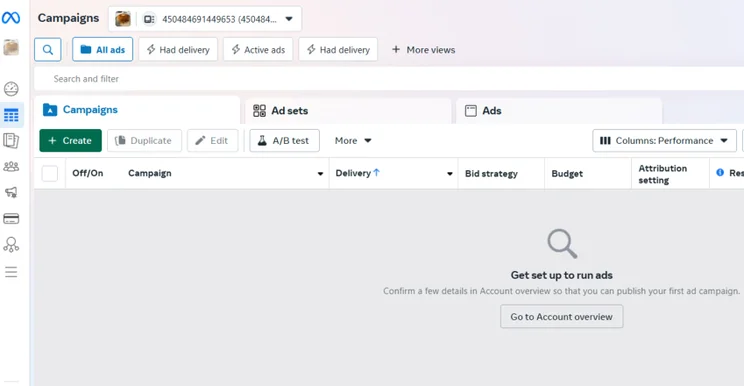
Task: Open the Billing credit card icon
Action: point(11,219)
